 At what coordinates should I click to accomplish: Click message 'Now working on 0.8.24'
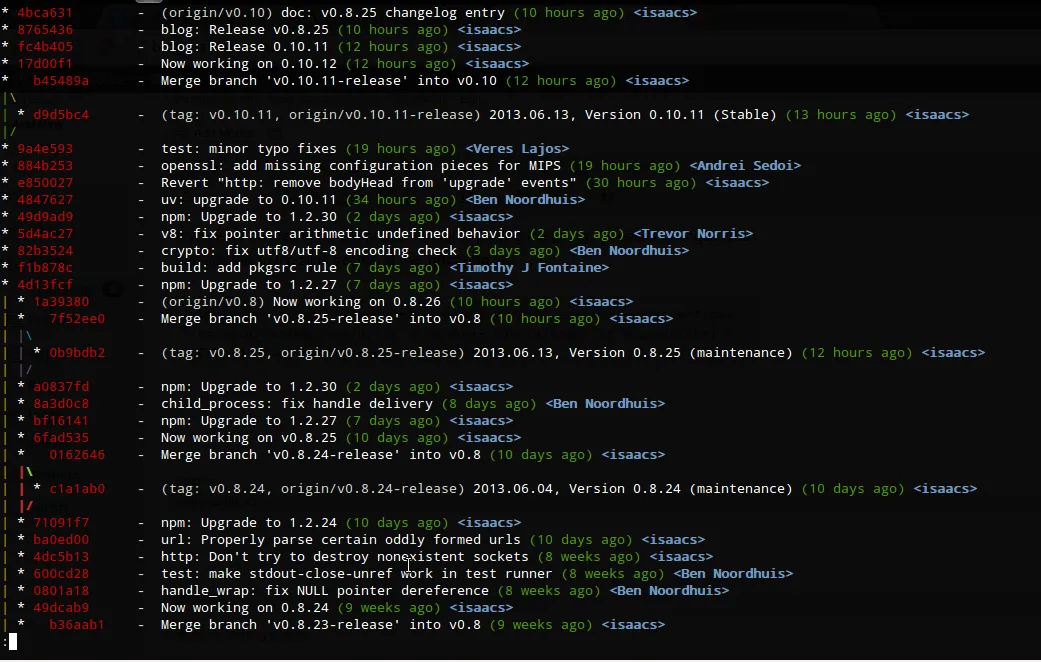[245, 608]
